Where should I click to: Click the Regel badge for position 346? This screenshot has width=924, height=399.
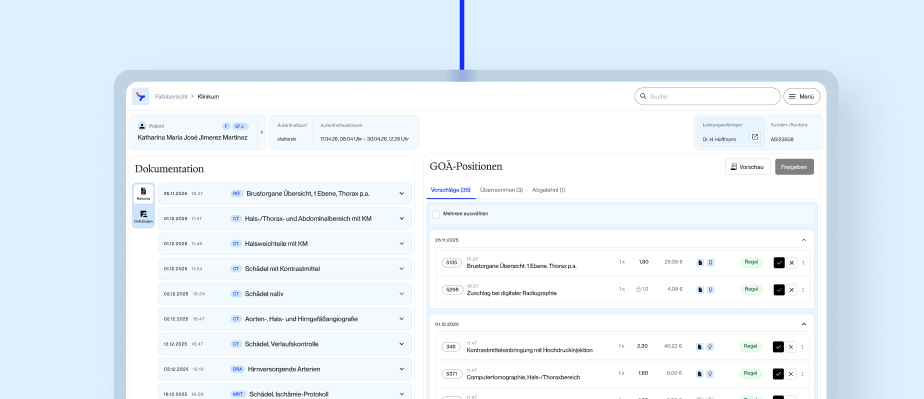751,347
